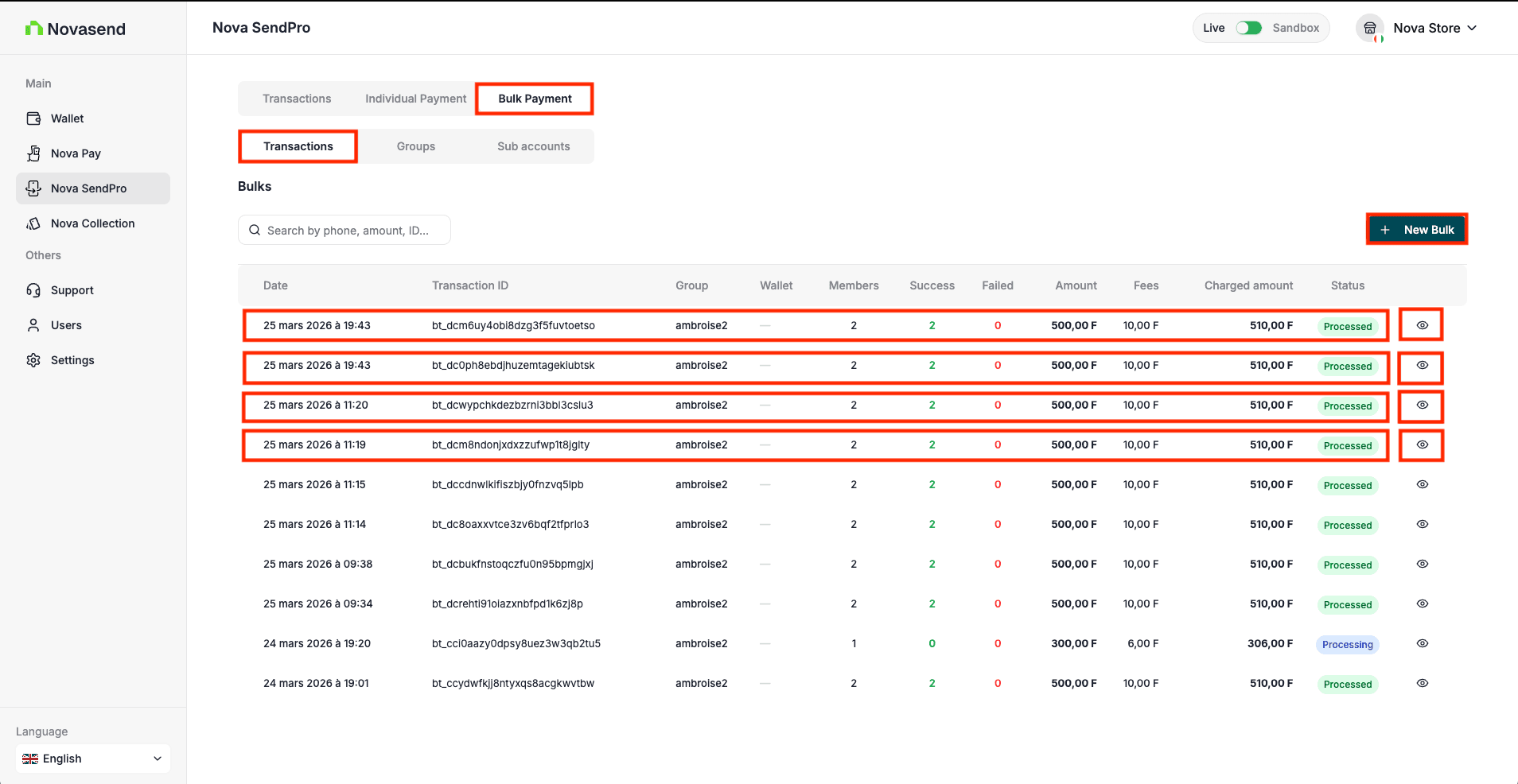Toggle the Live/Sandbox switch
Image resolution: width=1518 pixels, height=784 pixels.
(1248, 28)
